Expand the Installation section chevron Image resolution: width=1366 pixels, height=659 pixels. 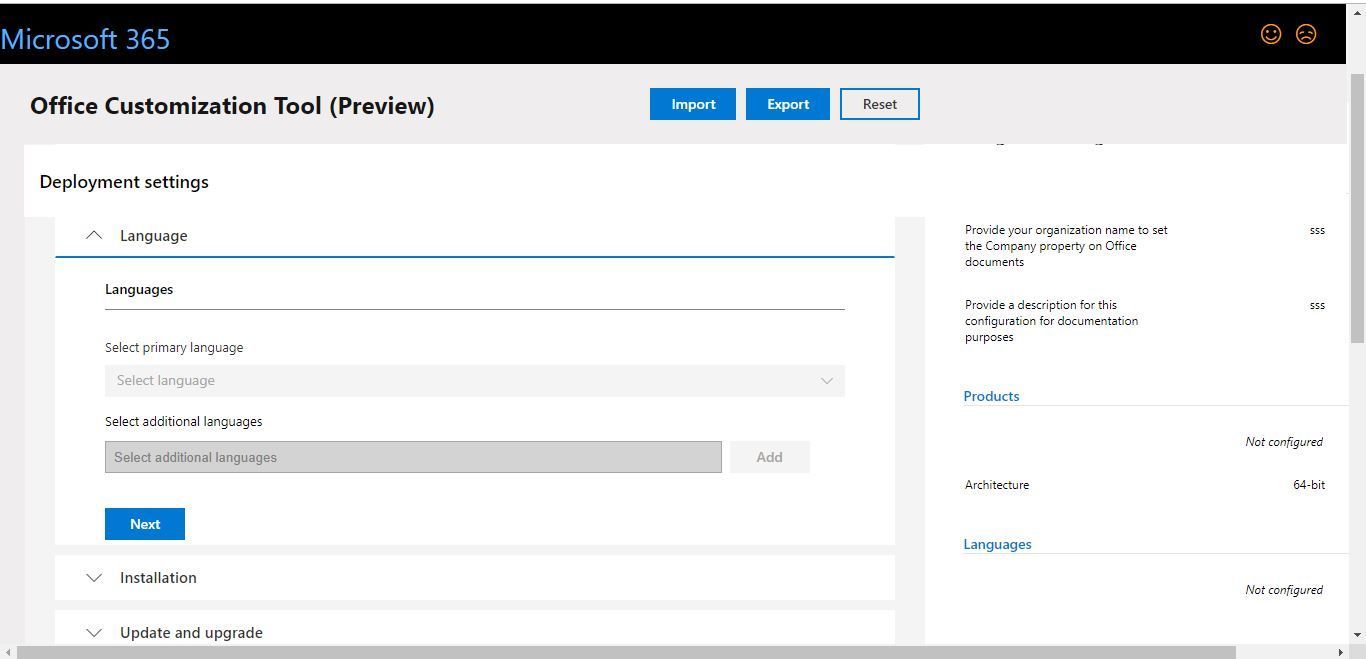[x=94, y=577]
